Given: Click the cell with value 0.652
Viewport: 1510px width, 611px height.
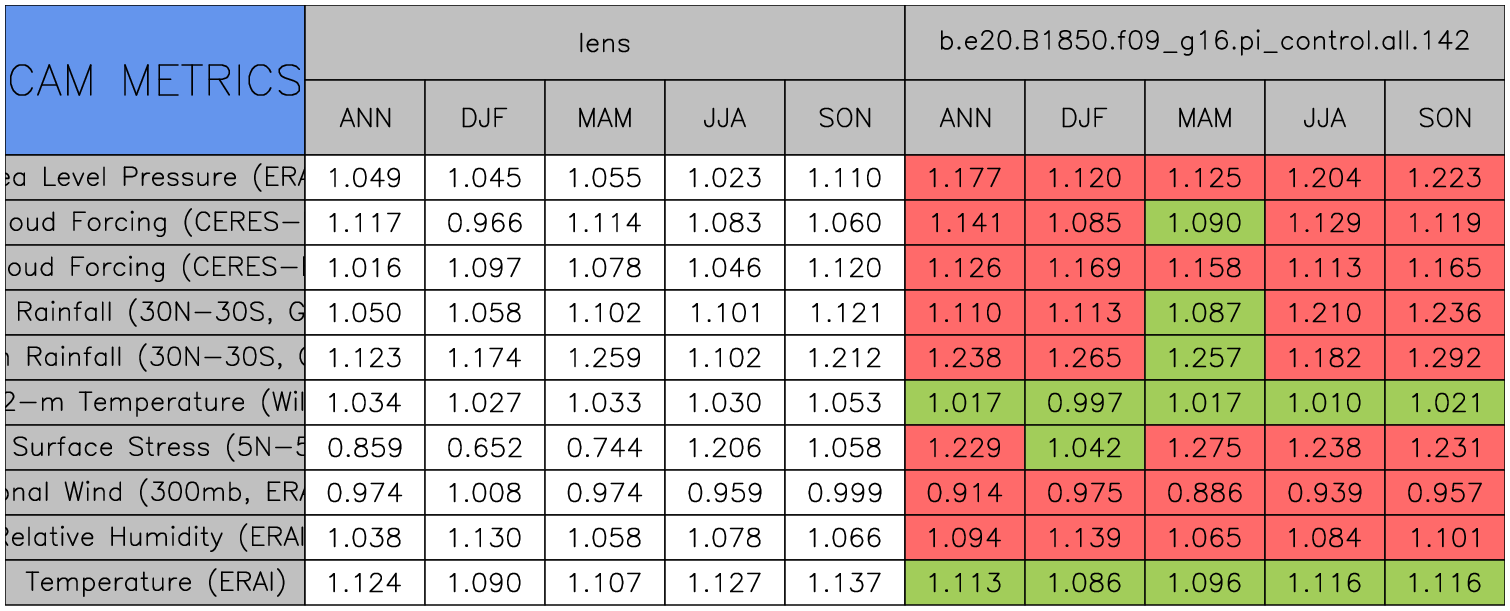Looking at the screenshot, I should 485,447.
